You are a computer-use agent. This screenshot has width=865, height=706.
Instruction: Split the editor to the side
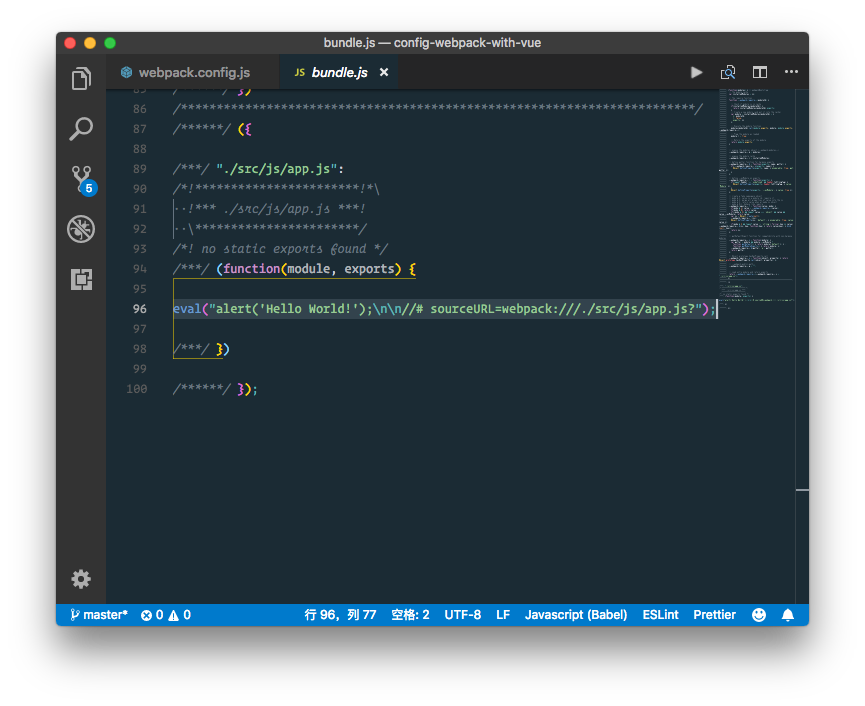tap(760, 72)
